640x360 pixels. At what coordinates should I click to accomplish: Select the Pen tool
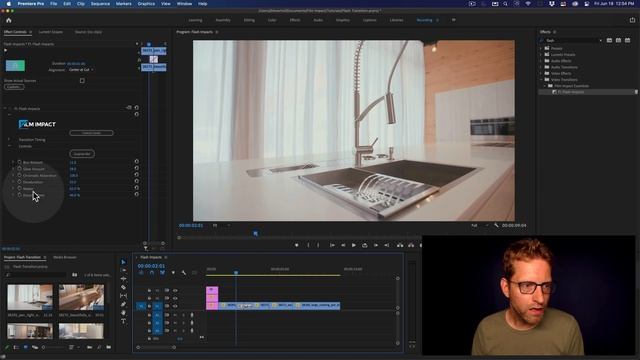point(123,304)
